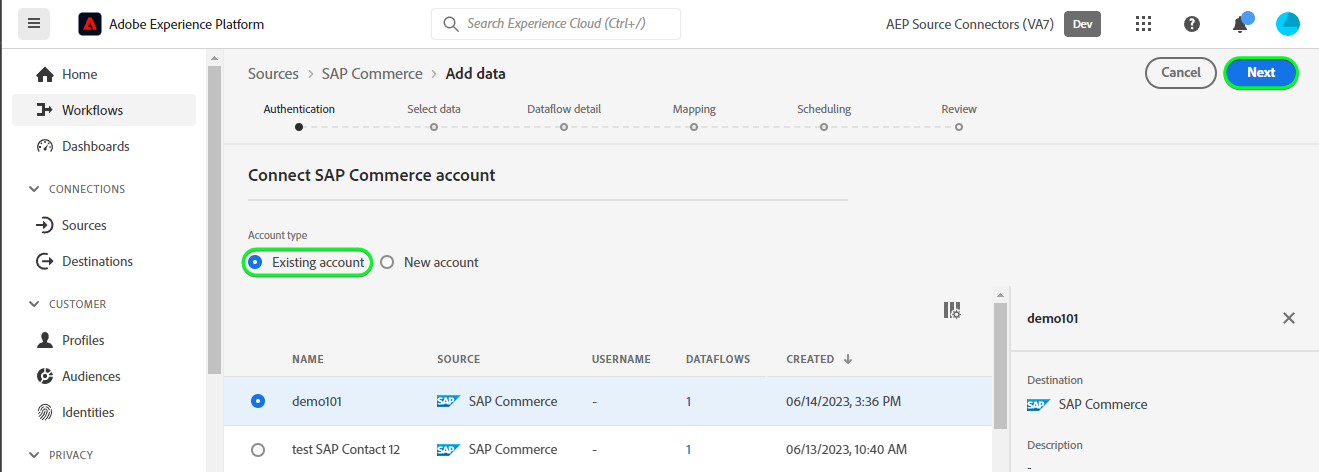Select the Existing account radio option
1319x472 pixels.
point(256,262)
